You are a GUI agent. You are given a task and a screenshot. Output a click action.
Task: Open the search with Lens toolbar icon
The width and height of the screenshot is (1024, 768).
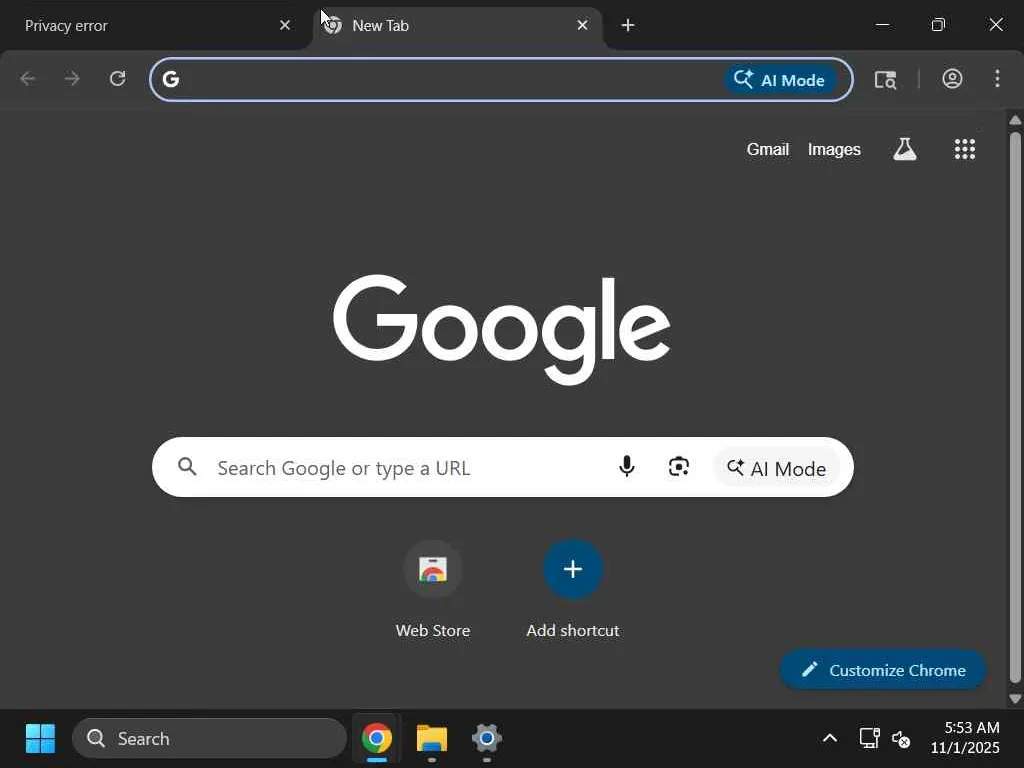(x=886, y=80)
